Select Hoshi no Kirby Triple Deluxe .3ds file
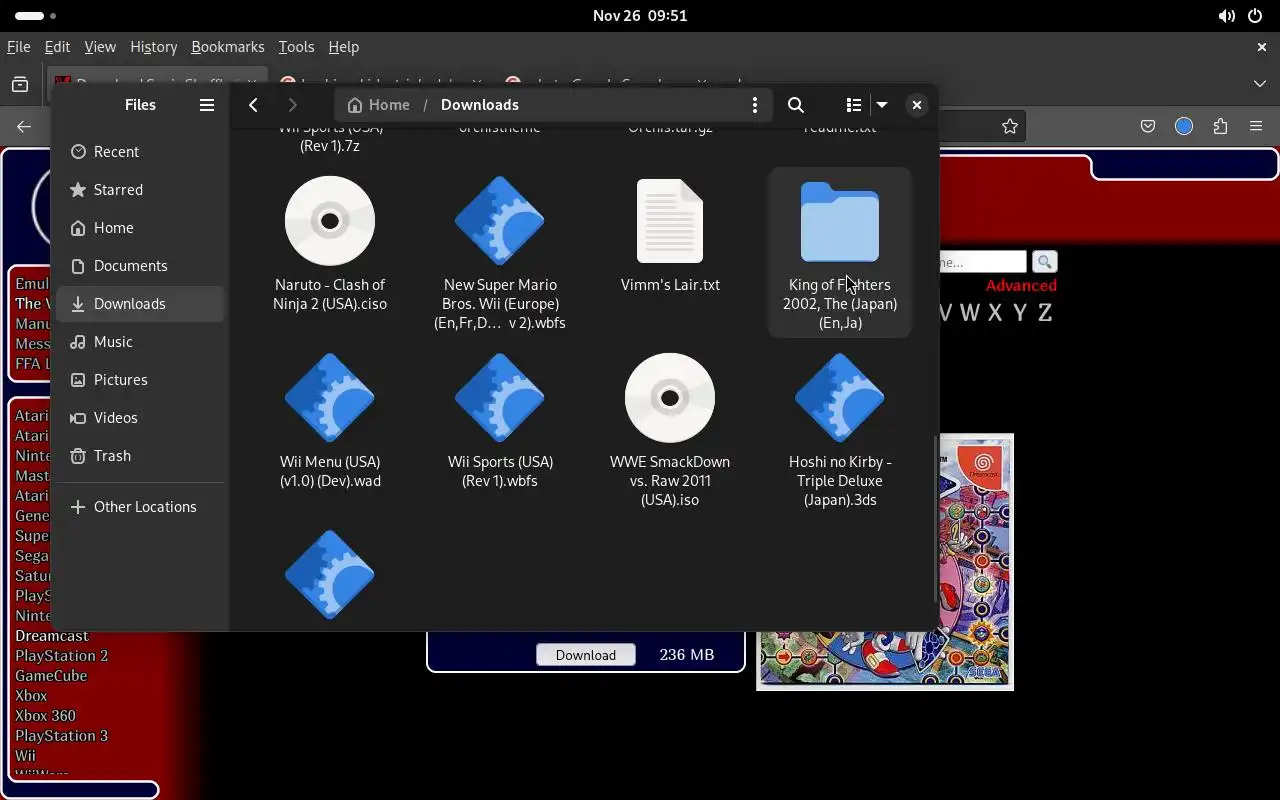This screenshot has height=800, width=1280. [x=840, y=430]
